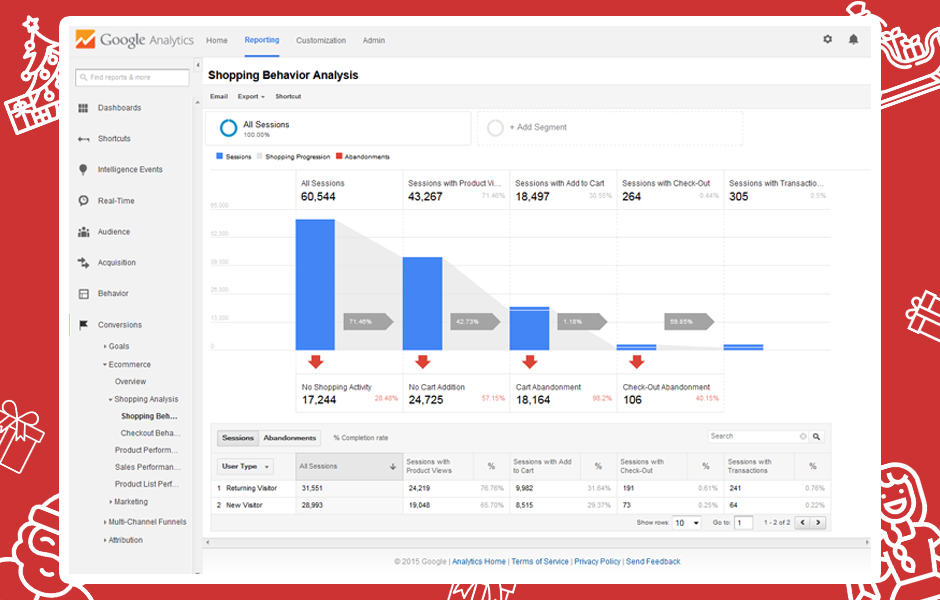Open Ecommerce Overview report
This screenshot has width=940, height=600.
(x=131, y=382)
